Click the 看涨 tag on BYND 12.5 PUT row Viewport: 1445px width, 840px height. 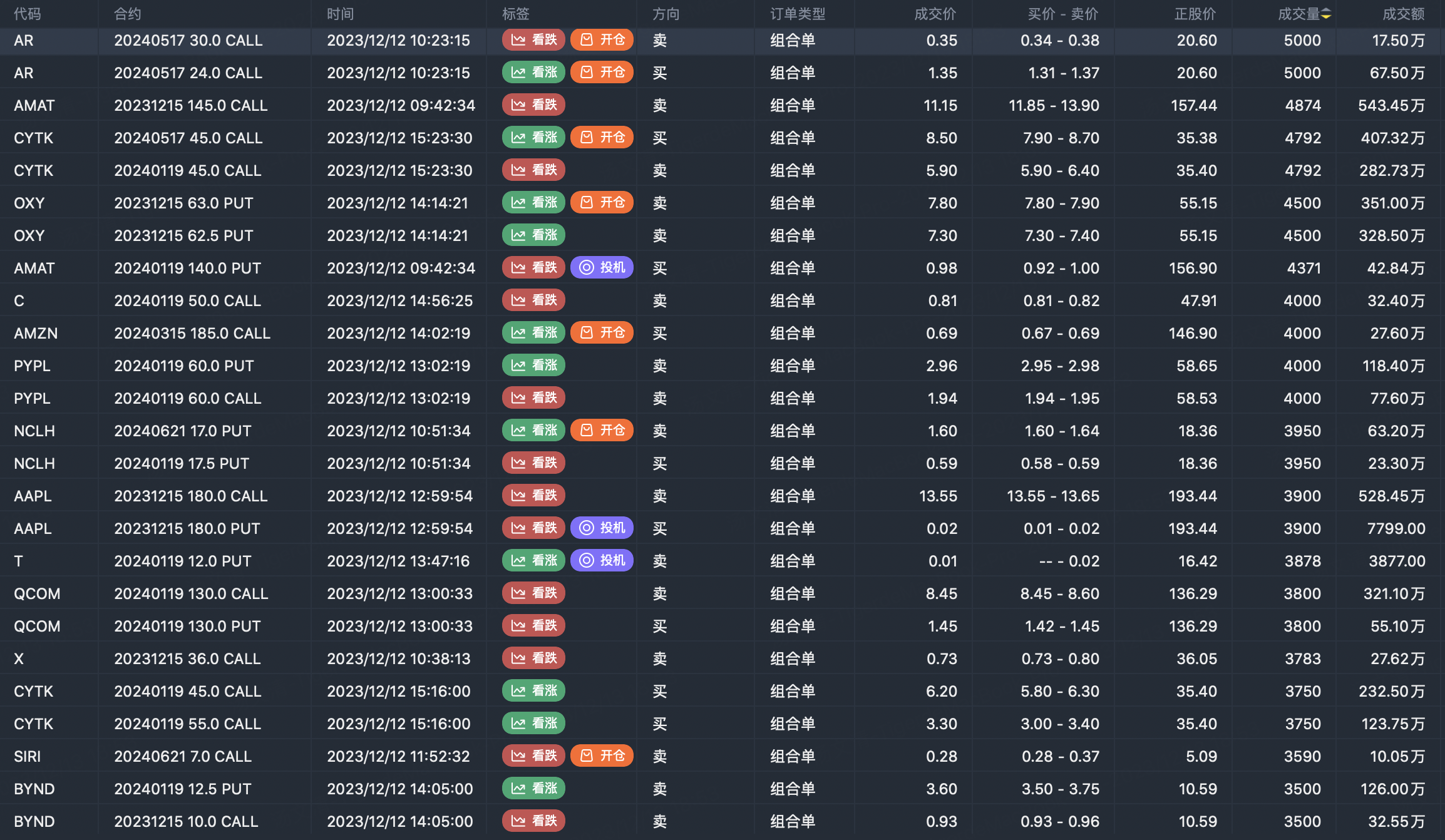point(533,789)
